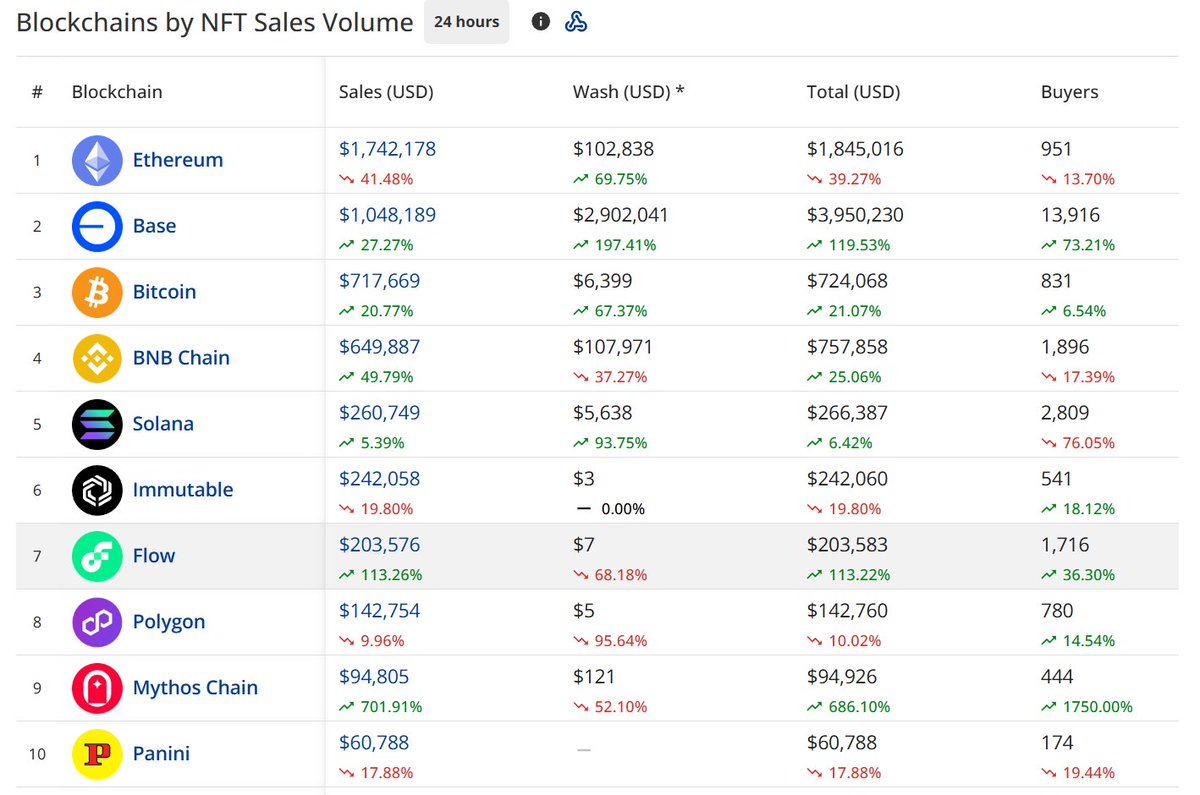The image size is (1200, 795).
Task: Click the Blockchains by NFT Sales Volume heading
Action: point(215,22)
